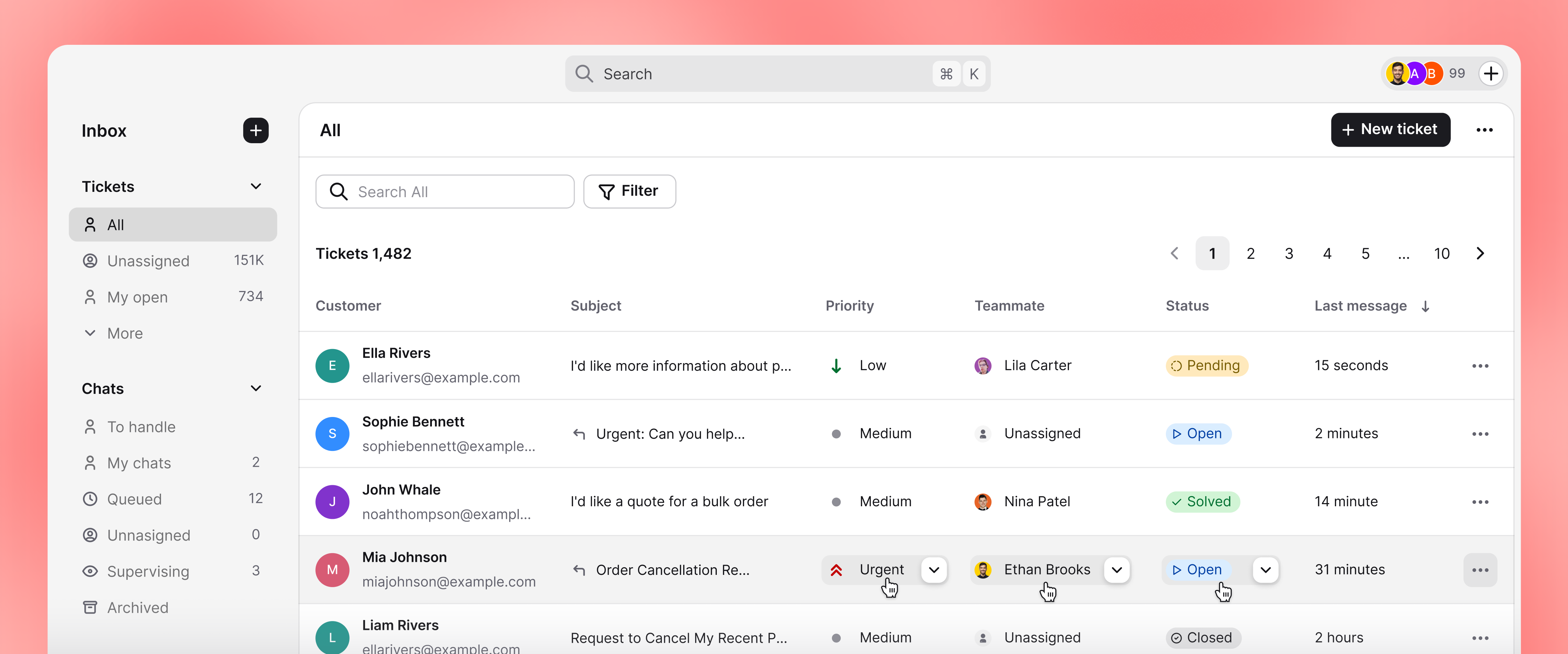
Task: Open the three-dot menu for John Whale row
Action: point(1480,502)
